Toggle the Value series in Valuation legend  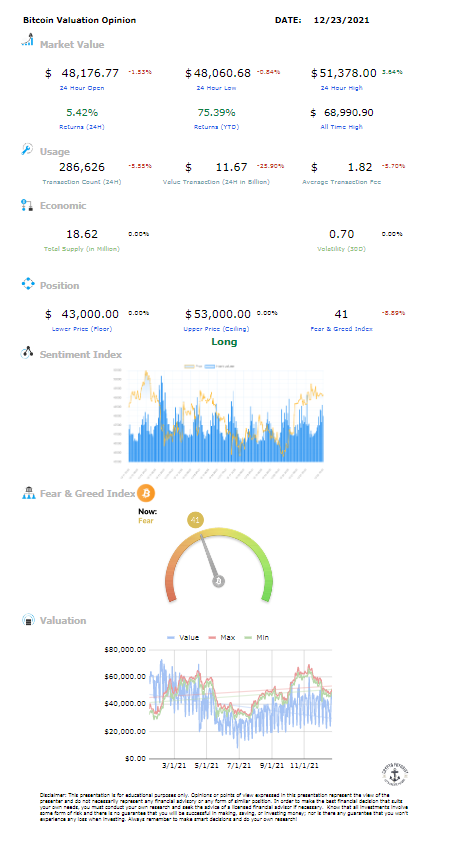click(x=183, y=638)
